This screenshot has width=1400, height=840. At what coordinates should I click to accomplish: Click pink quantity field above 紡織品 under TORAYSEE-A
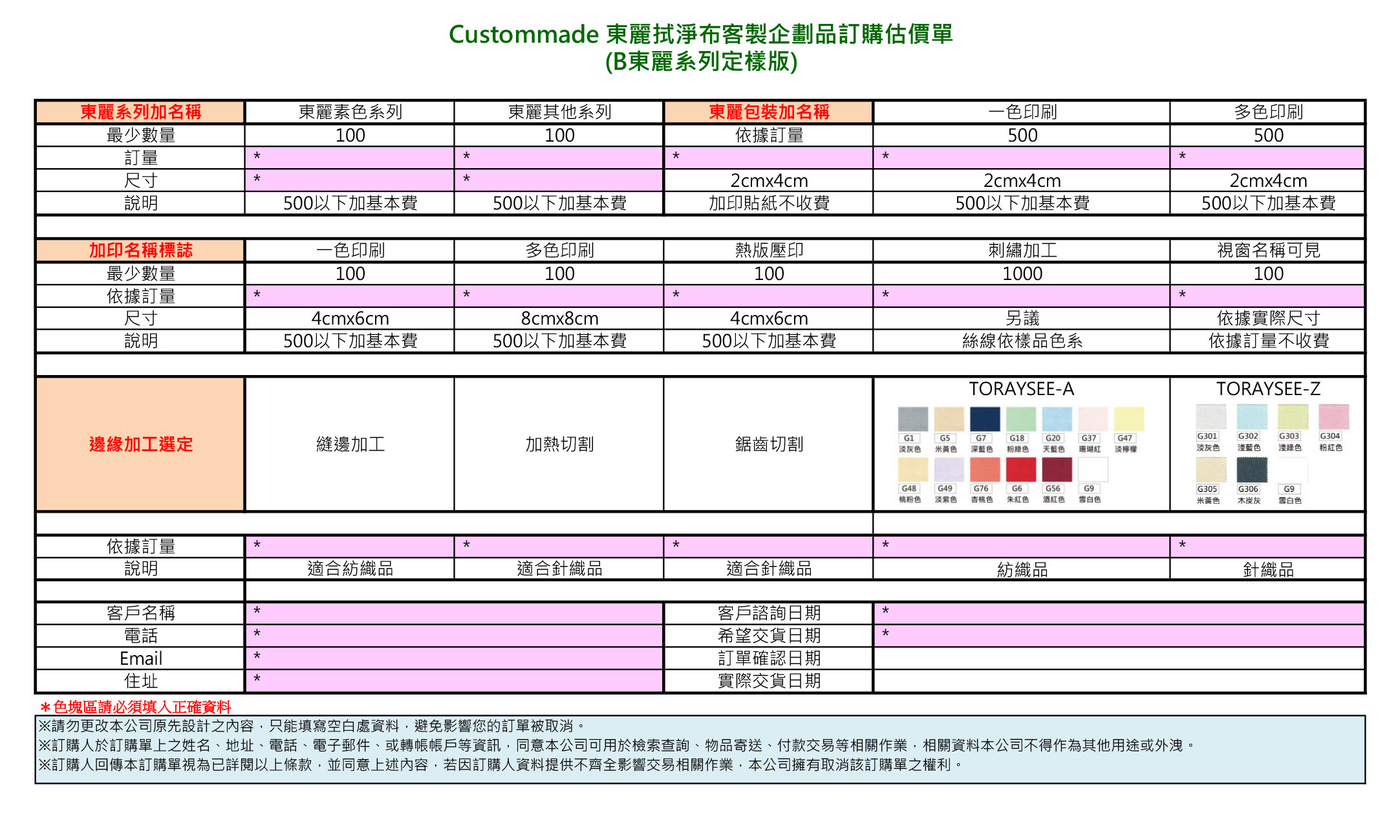coord(1022,546)
